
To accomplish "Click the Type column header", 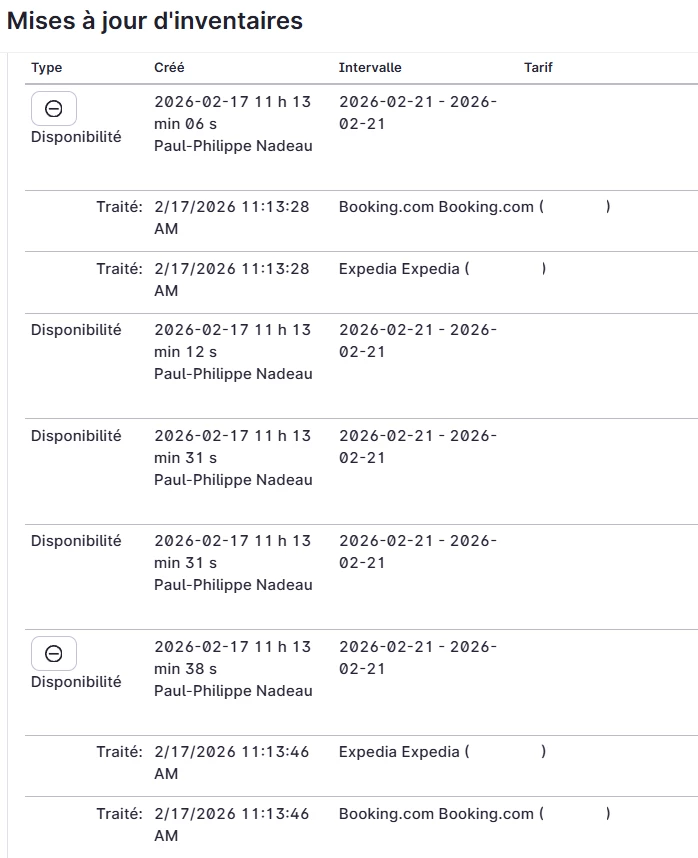I will 47,68.
